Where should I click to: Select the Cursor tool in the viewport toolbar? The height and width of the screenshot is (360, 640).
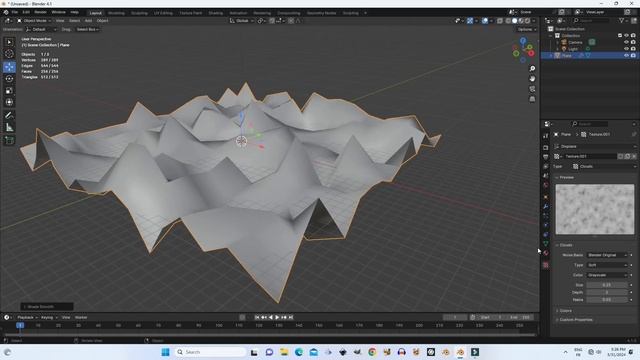tap(9, 54)
